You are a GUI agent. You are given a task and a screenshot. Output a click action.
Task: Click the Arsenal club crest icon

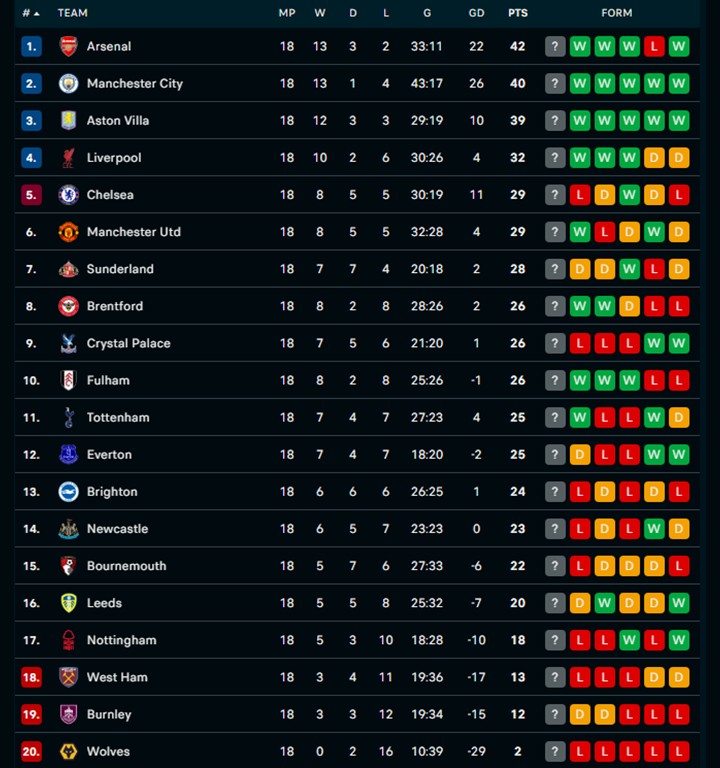[x=68, y=46]
